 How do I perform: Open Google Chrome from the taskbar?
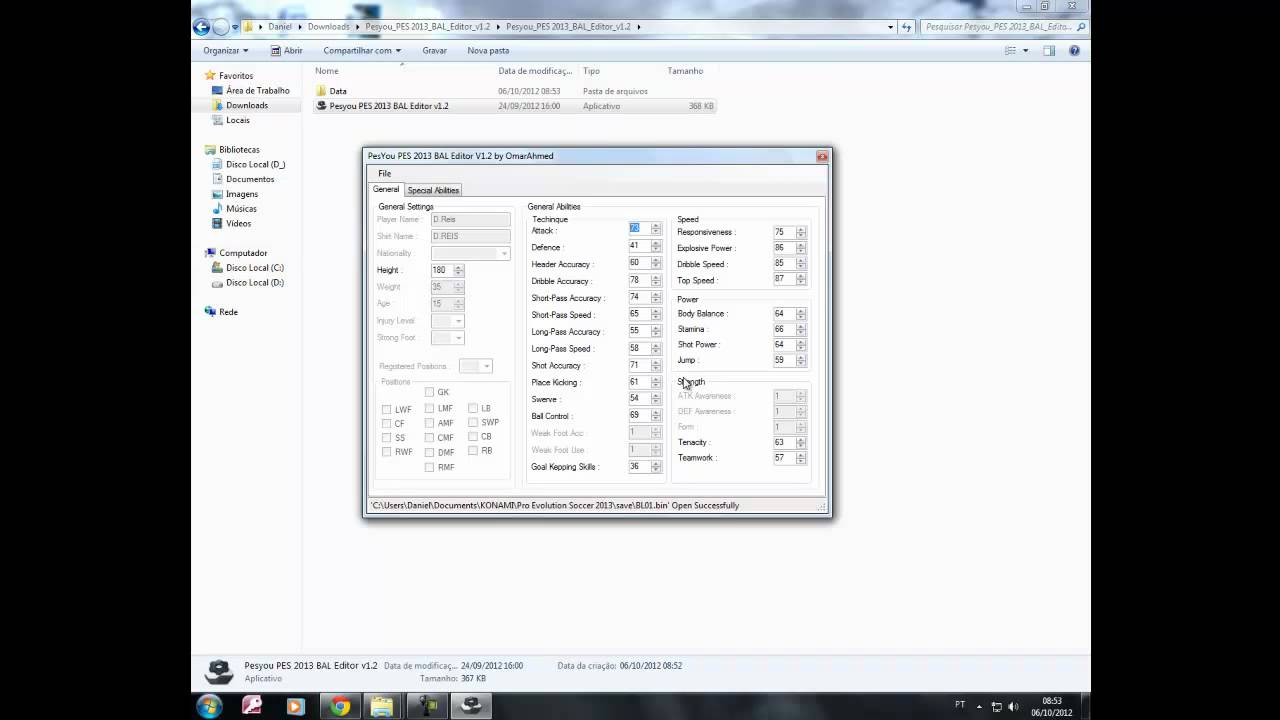(x=340, y=706)
